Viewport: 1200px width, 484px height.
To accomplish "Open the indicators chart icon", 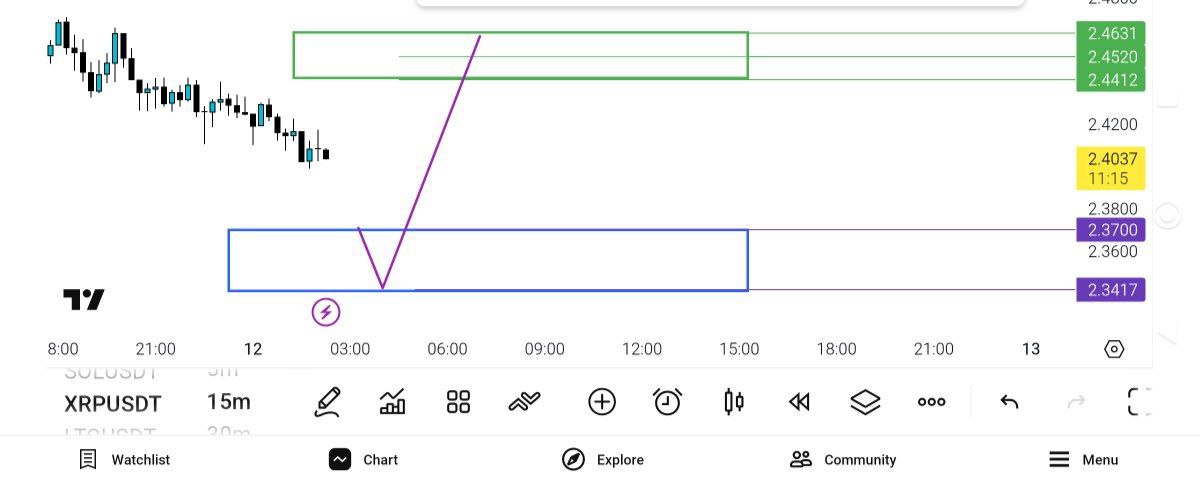I will coord(393,402).
